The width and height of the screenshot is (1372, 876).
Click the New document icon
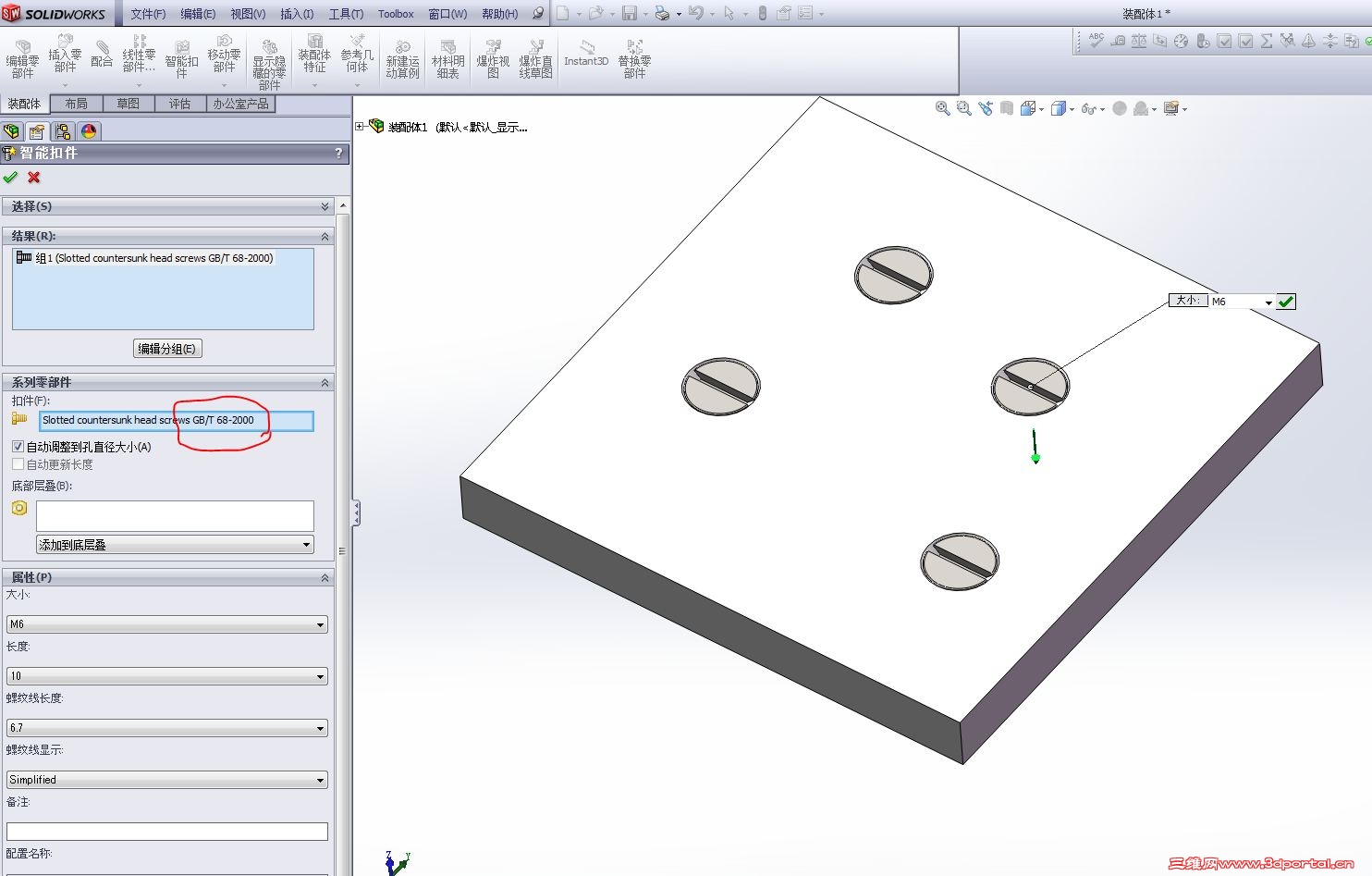562,13
